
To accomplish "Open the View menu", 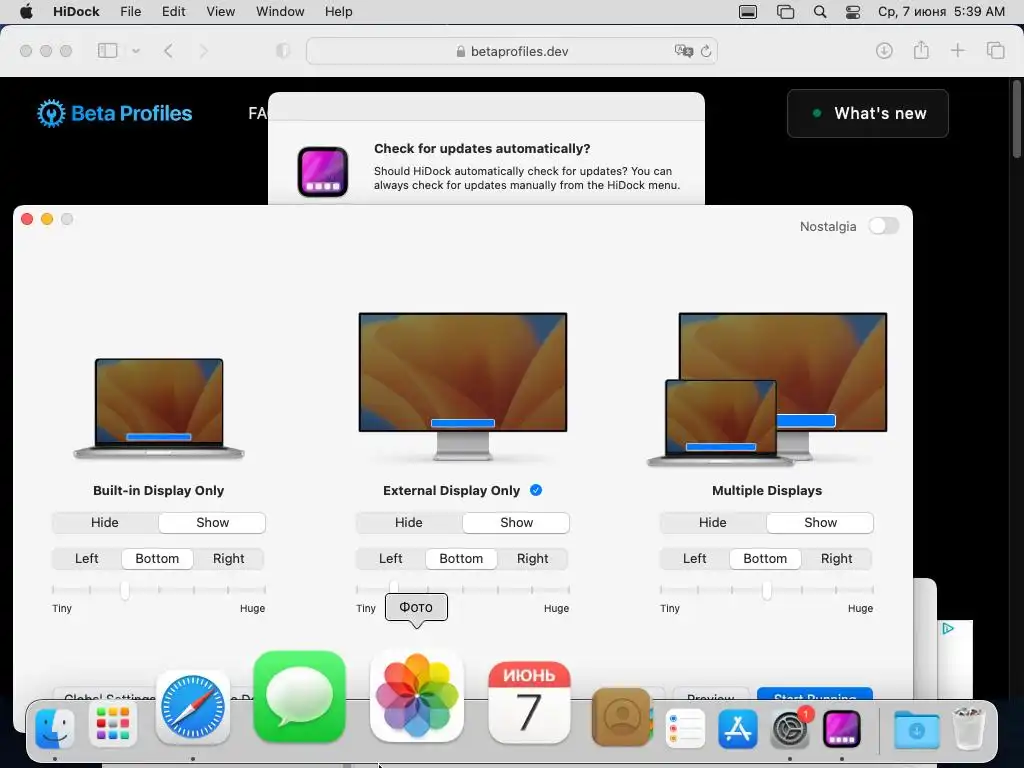I will (x=221, y=12).
